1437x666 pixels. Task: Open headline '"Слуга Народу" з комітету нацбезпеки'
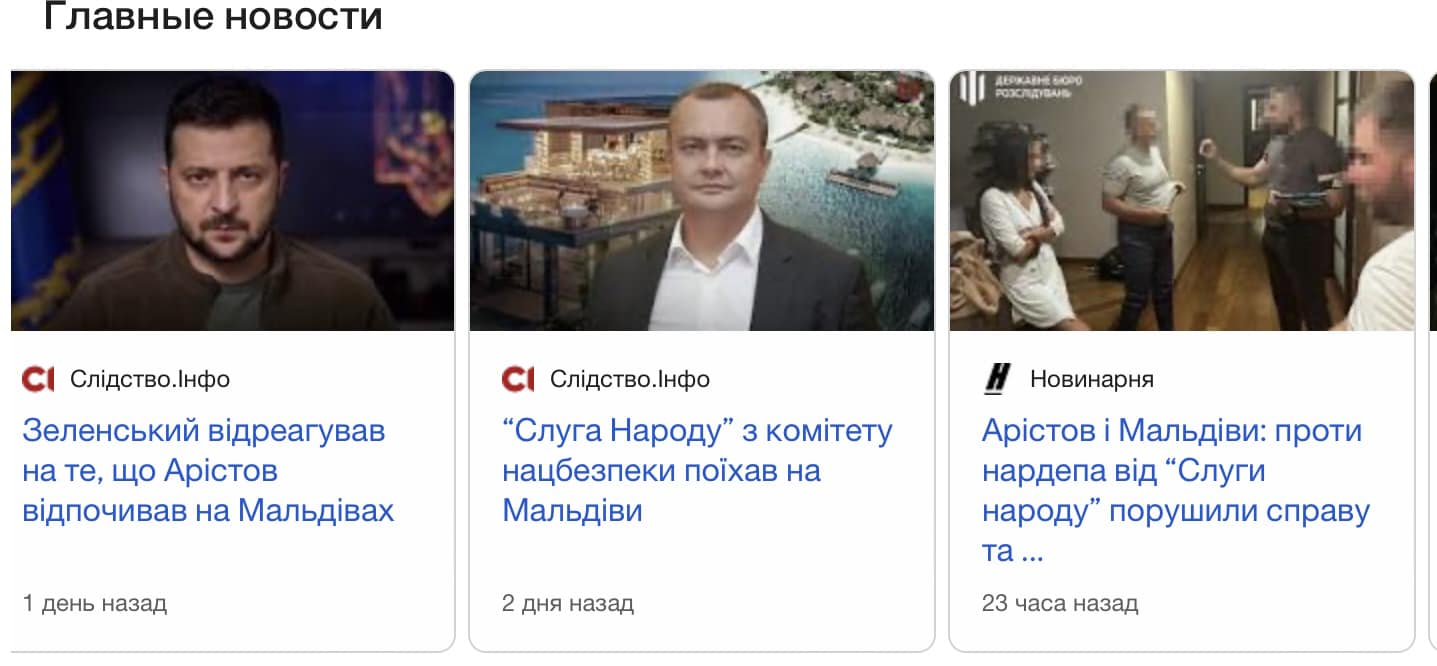click(697, 471)
